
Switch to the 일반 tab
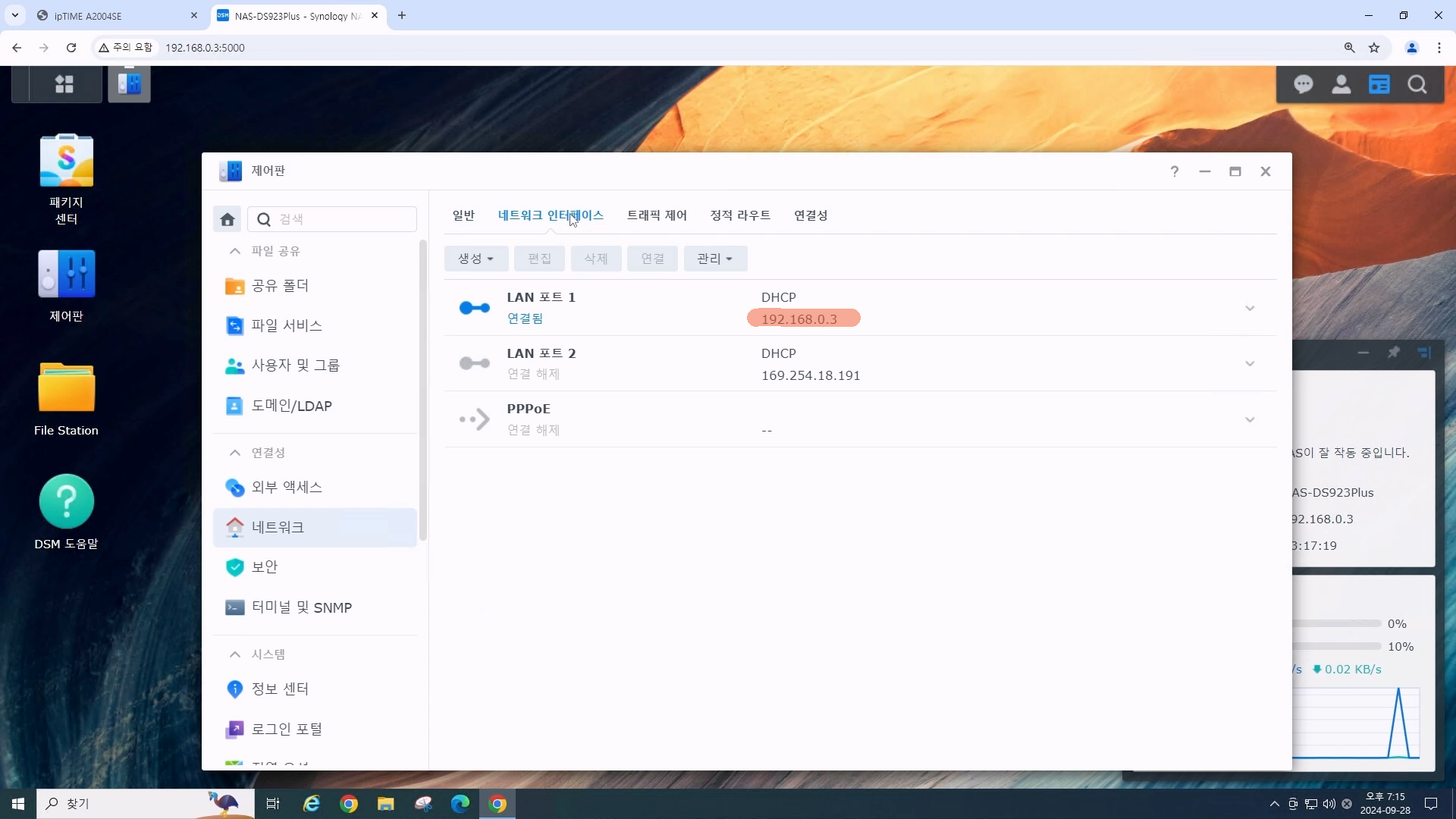(x=463, y=215)
